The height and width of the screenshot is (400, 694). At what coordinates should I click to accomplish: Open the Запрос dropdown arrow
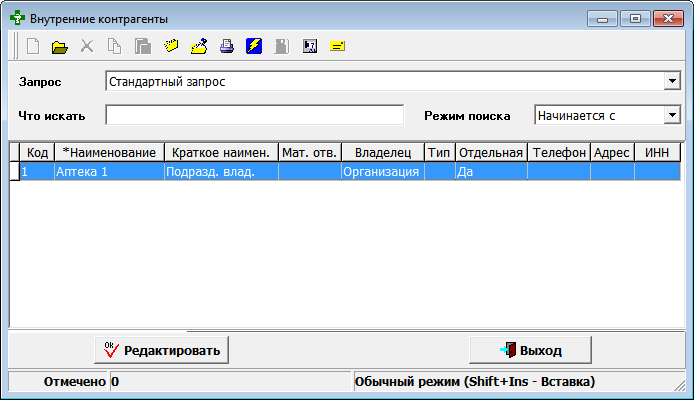coord(672,81)
